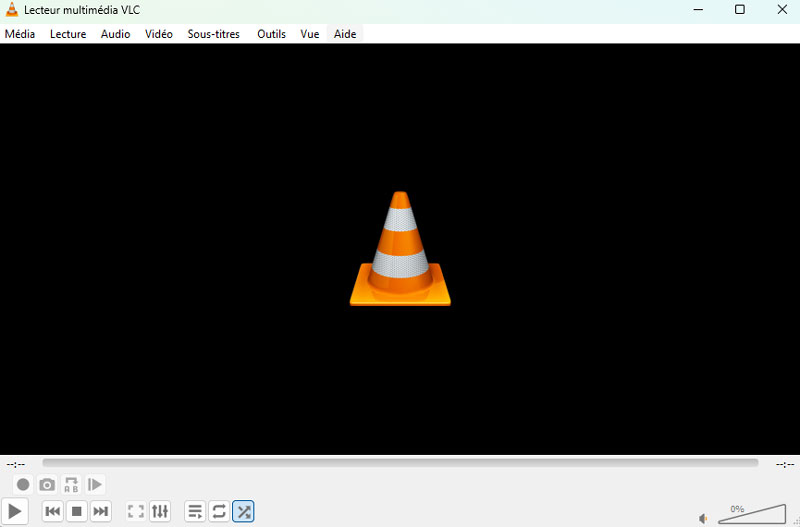Click the volume slider triangle
This screenshot has height=527, width=800.
point(752,514)
